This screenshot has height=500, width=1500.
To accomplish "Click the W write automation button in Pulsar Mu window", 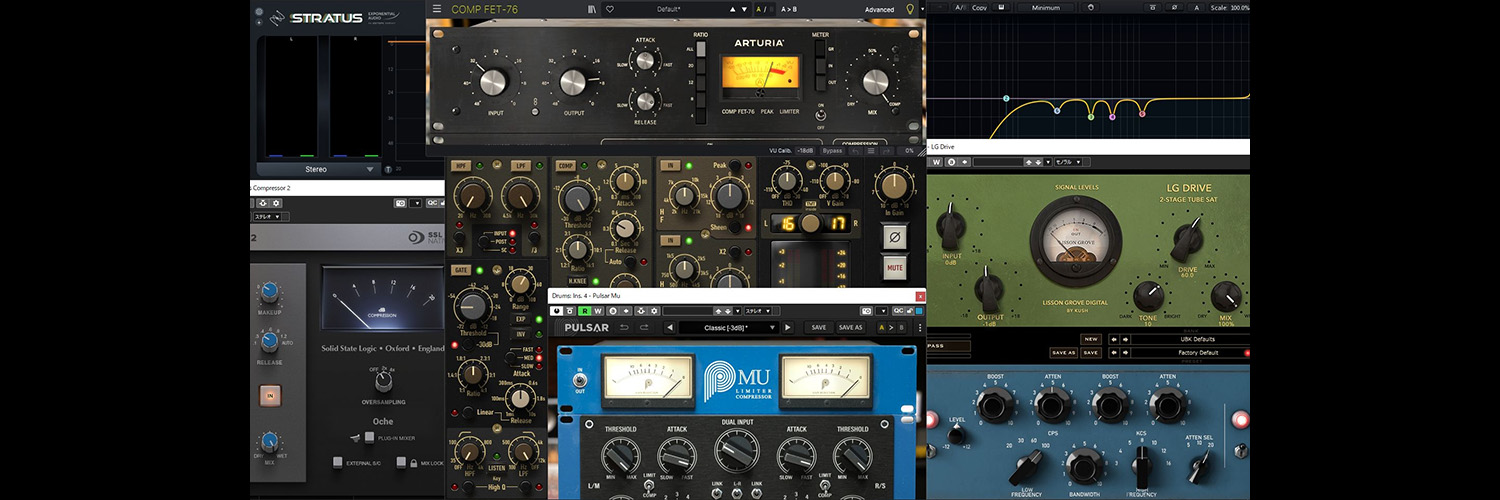I will click(598, 311).
